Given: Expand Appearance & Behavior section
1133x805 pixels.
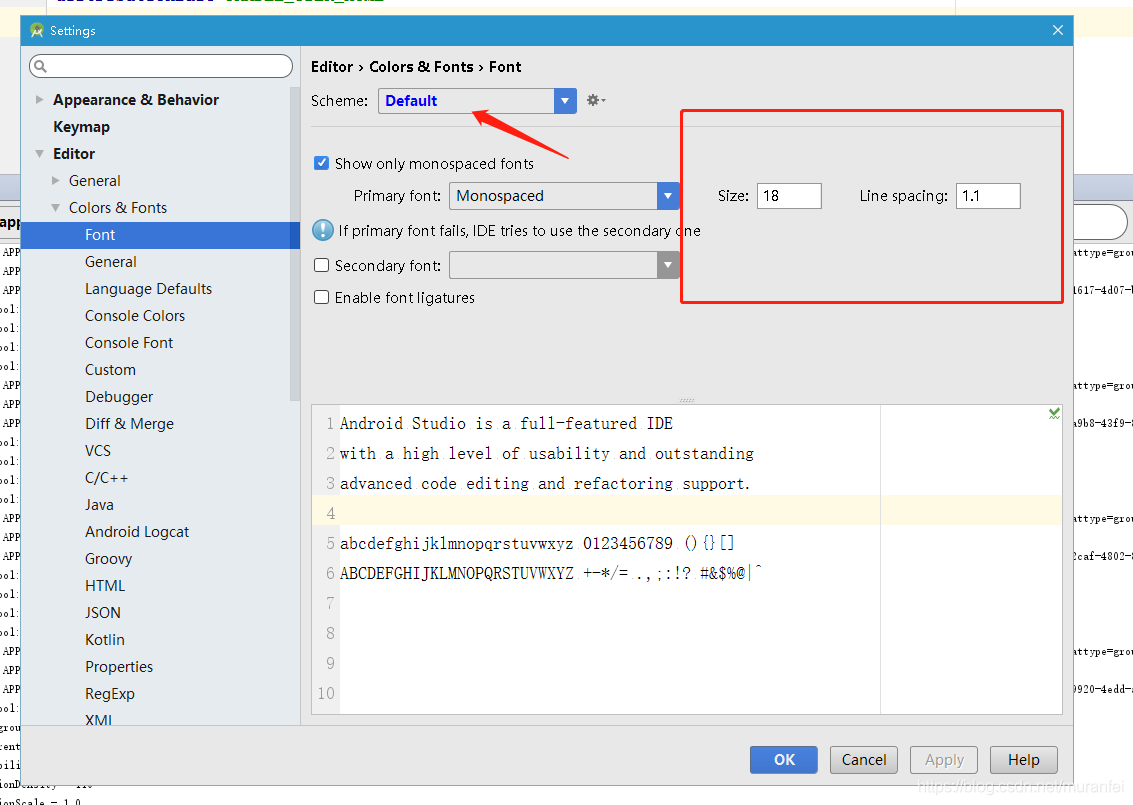Looking at the screenshot, I should [40, 100].
